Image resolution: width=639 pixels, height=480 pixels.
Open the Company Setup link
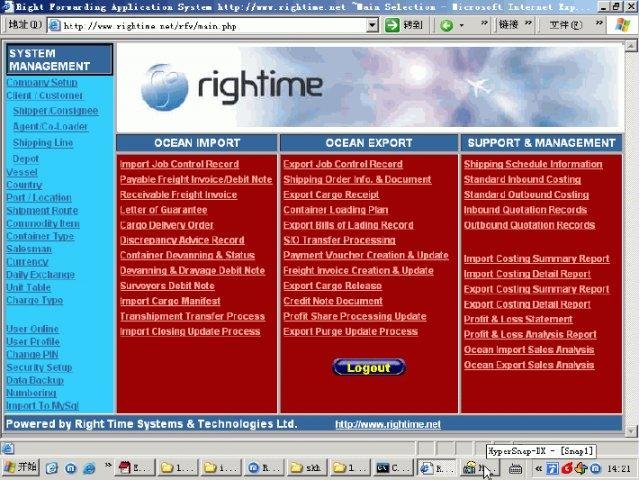point(42,82)
